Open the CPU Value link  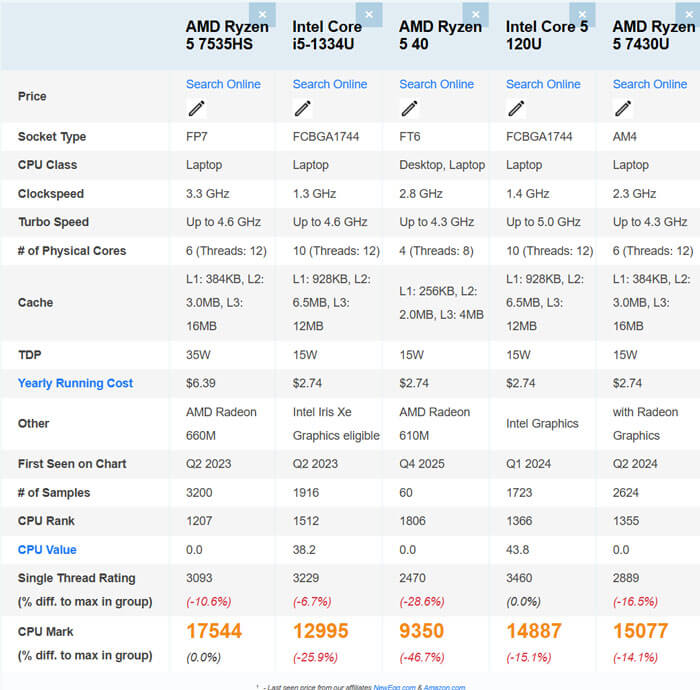click(x=47, y=550)
